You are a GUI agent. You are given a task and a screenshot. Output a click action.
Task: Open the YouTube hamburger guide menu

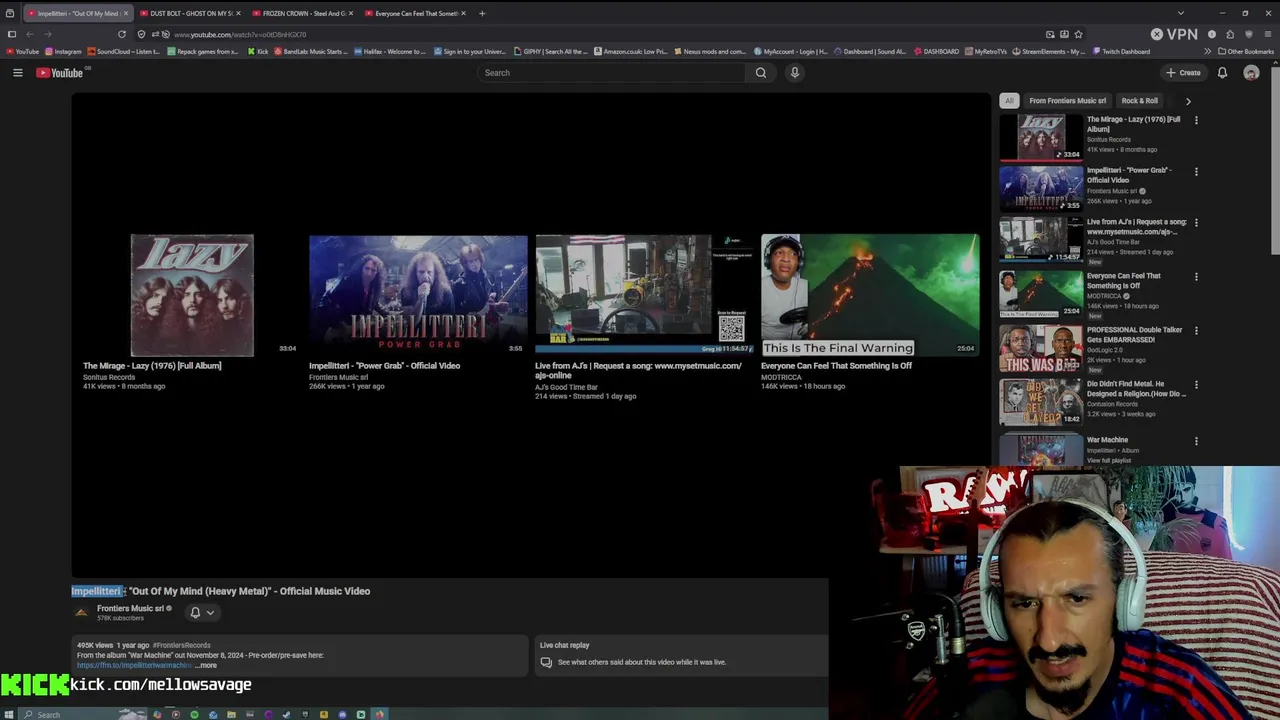pos(17,73)
